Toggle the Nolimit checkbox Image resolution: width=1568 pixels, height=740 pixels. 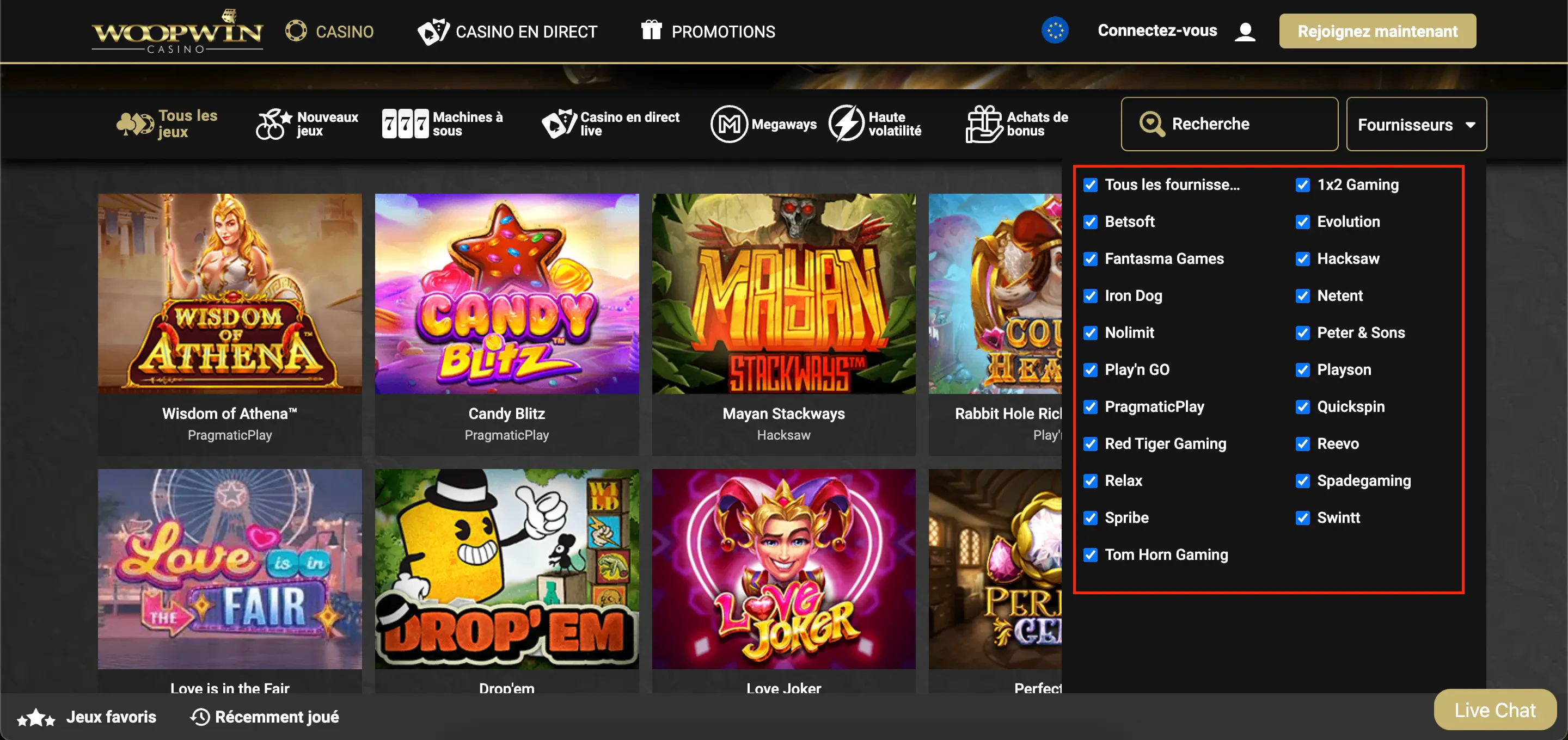tap(1090, 333)
